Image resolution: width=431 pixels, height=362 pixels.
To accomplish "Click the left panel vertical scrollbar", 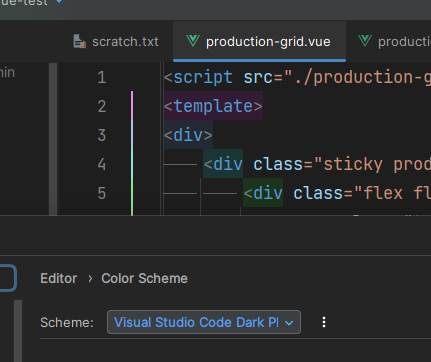I will [53, 139].
